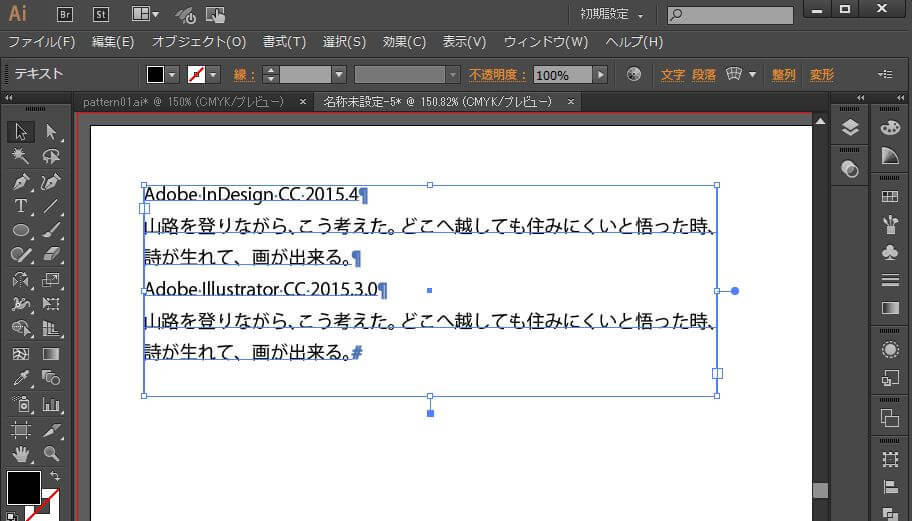This screenshot has width=912, height=521.
Task: Open the Arrange Documents dropdown
Action: coord(145,14)
